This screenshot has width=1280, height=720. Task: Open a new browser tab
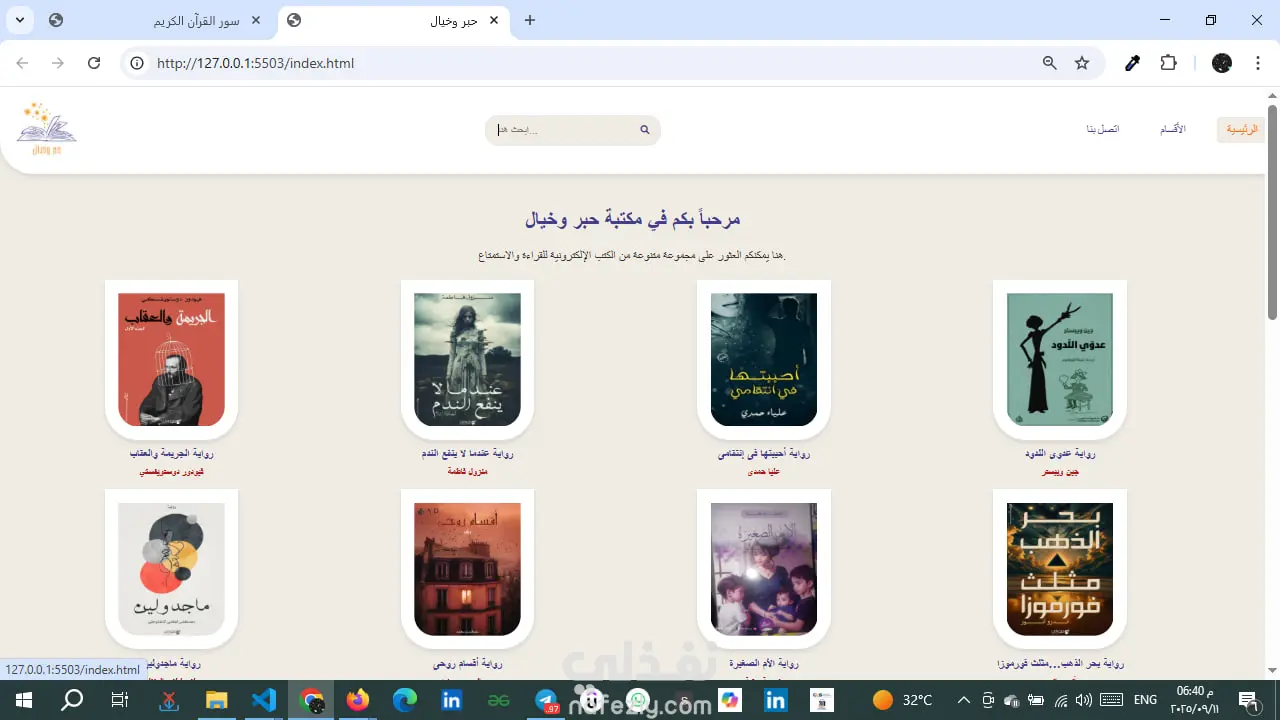coord(530,20)
